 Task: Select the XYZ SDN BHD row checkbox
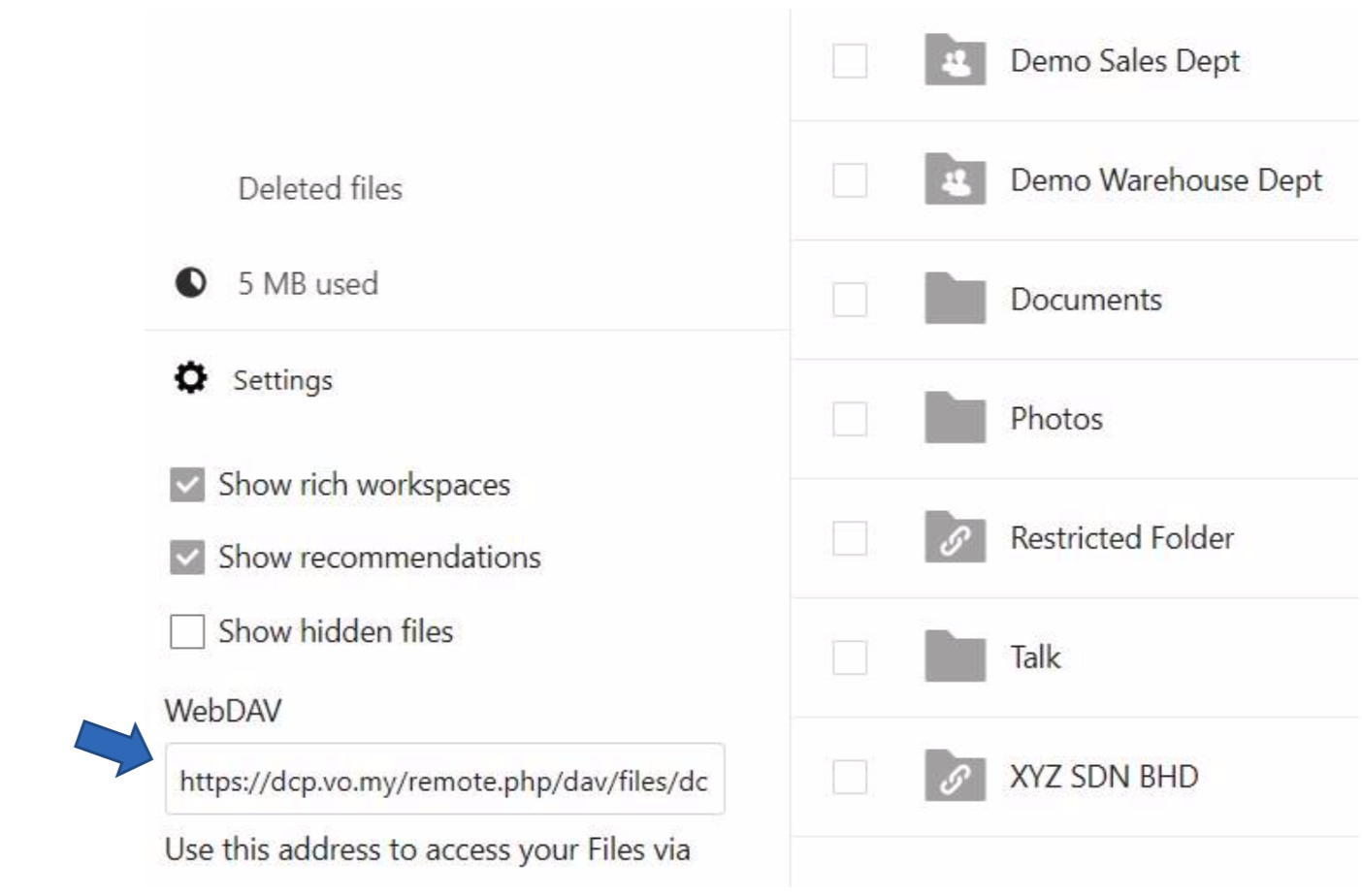pos(850,777)
